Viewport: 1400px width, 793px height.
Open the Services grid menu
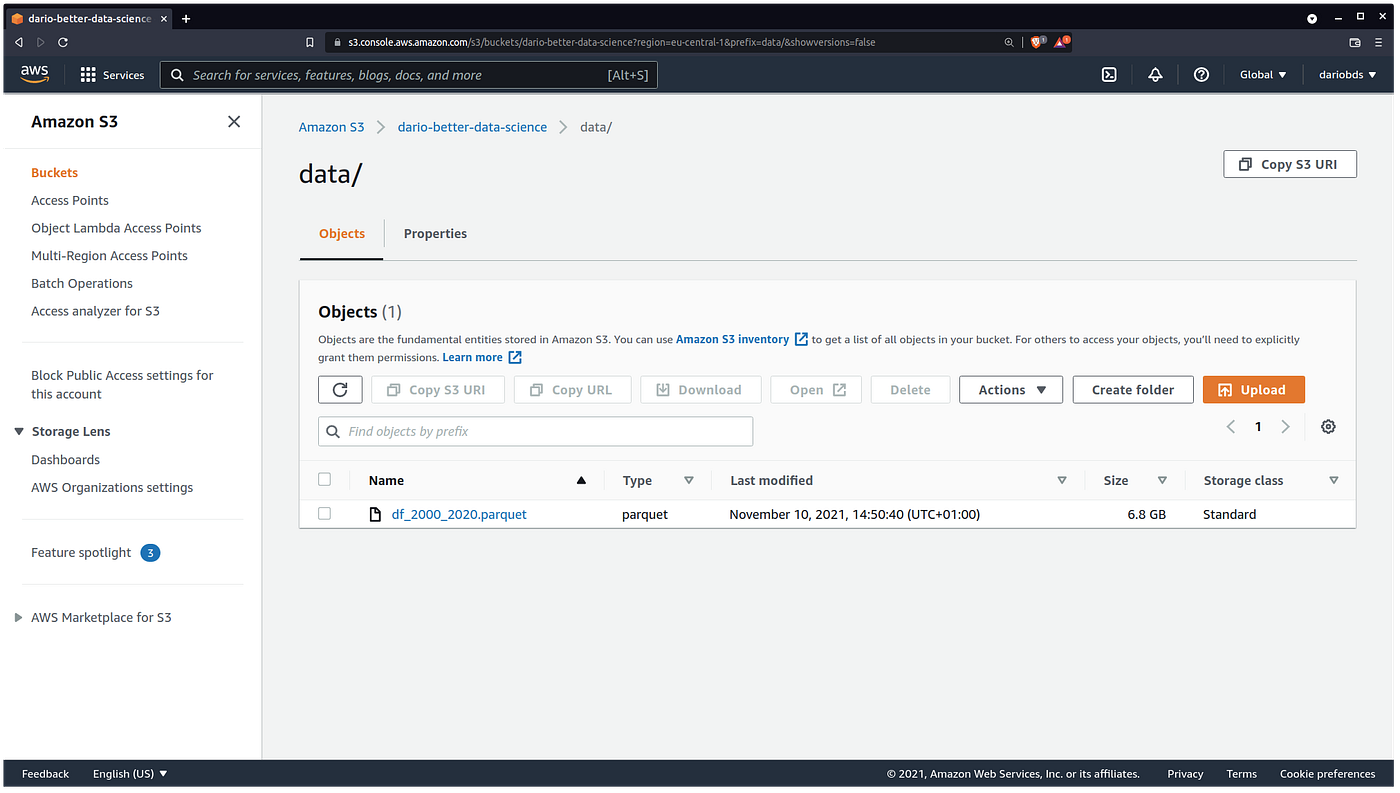112,74
